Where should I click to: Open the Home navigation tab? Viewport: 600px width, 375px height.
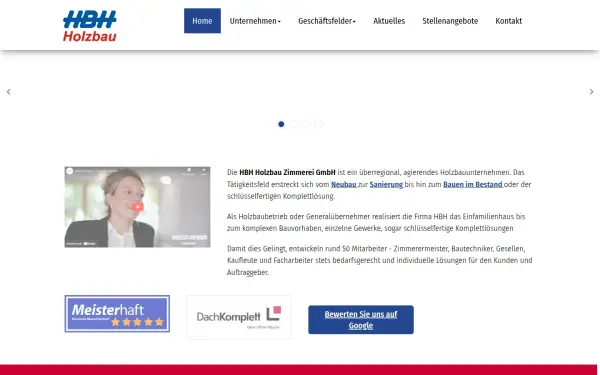tap(202, 21)
